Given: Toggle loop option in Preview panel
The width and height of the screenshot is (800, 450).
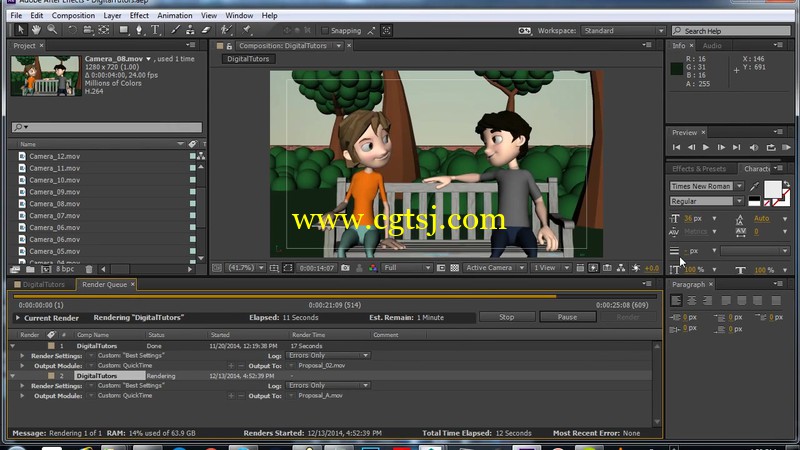Looking at the screenshot, I should coord(770,147).
